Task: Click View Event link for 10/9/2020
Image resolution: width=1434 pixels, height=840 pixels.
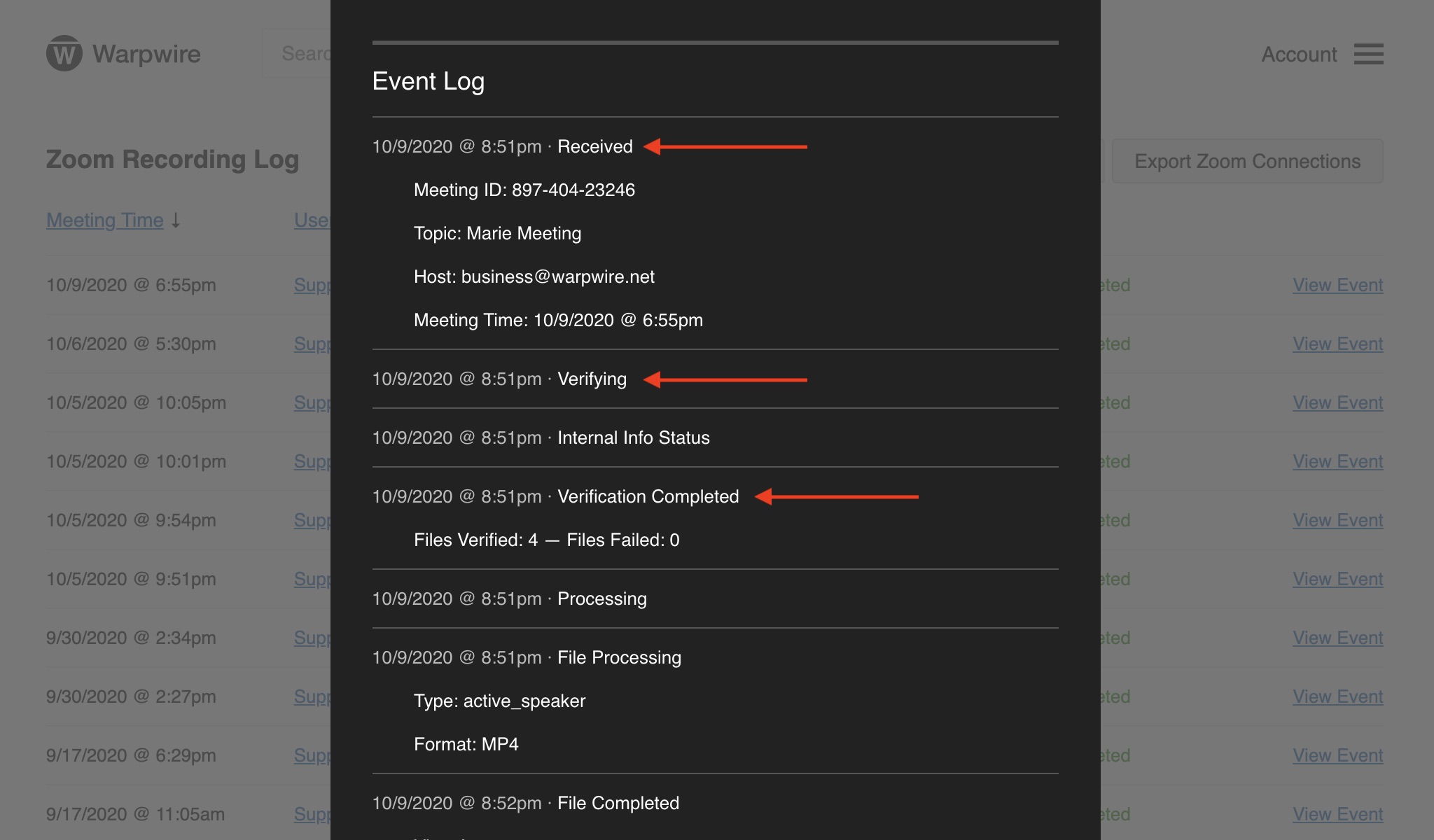Action: pyautogui.click(x=1338, y=284)
